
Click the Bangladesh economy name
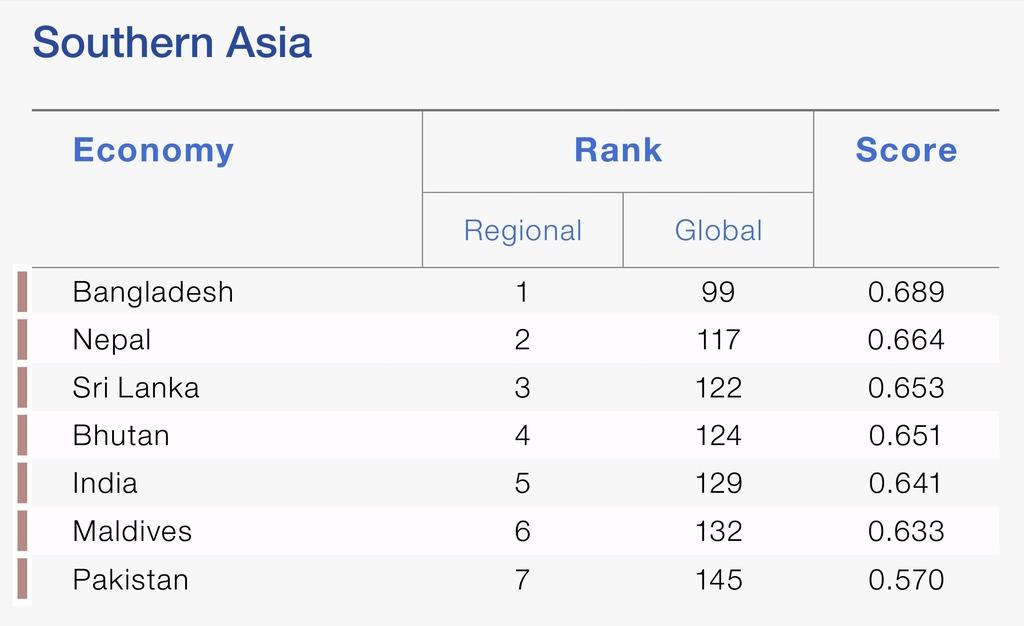(153, 292)
